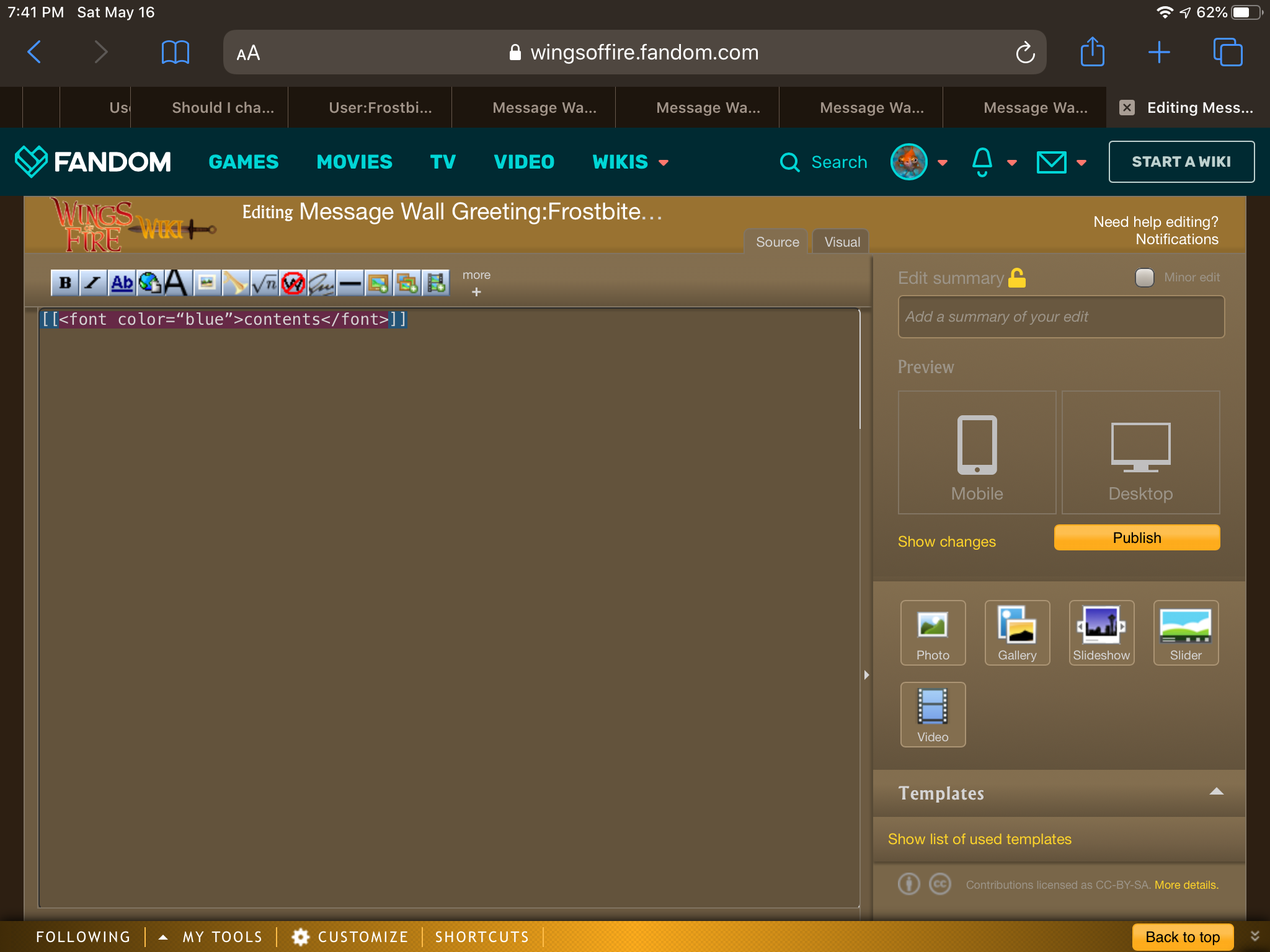The image size is (1270, 952).
Task: Insert external link with globe icon
Action: coord(149,283)
